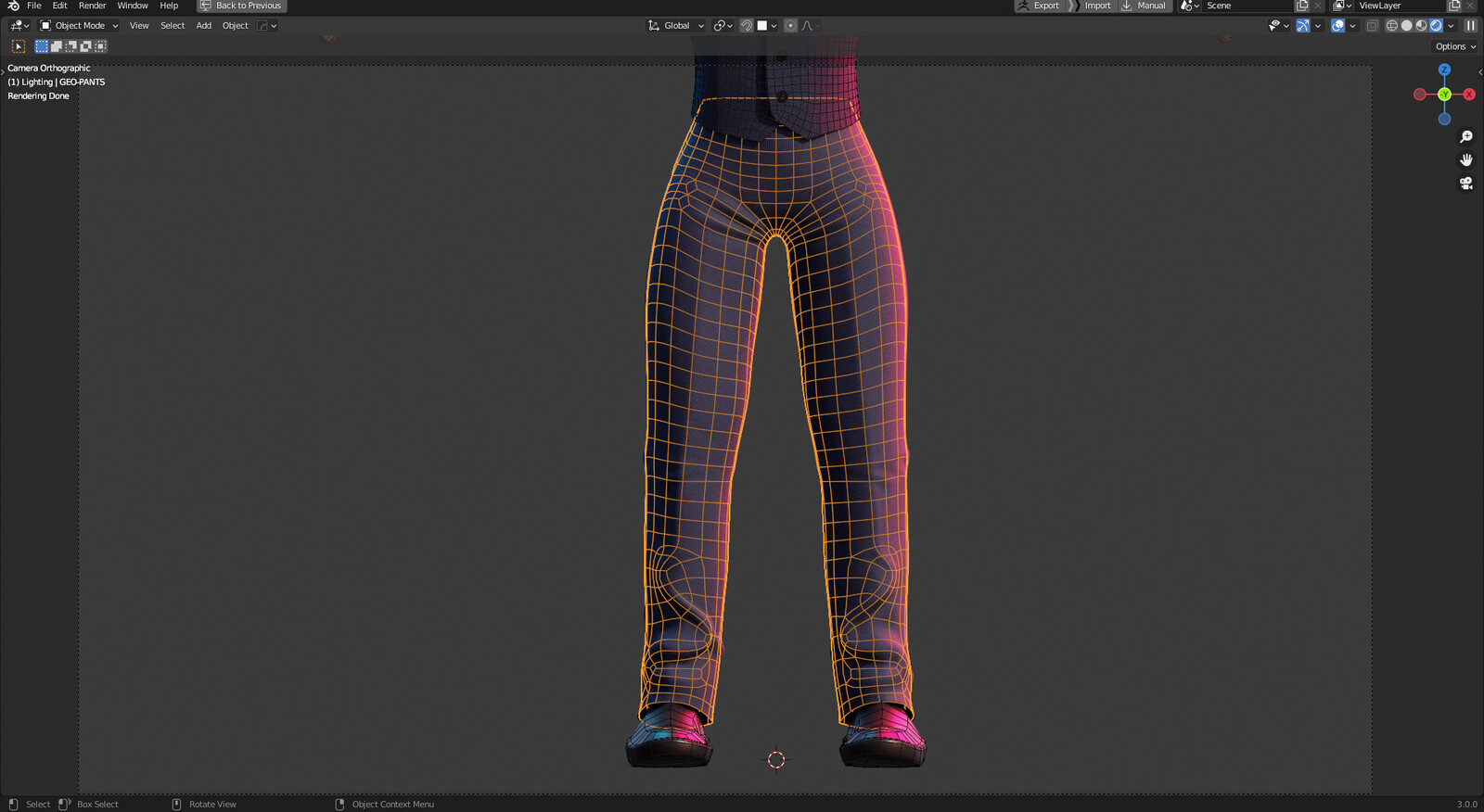Open the Render menu
Viewport: 1484px width, 812px height.
[92, 6]
